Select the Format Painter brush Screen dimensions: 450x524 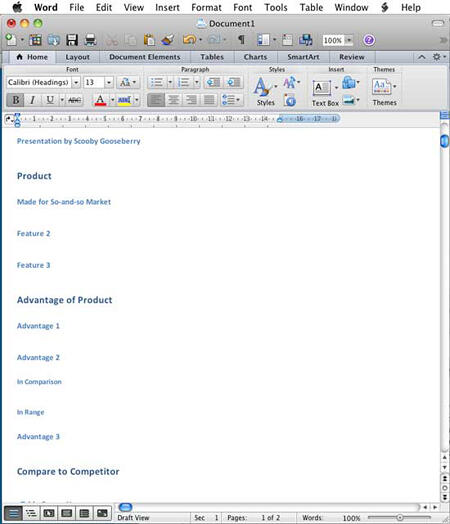(168, 40)
